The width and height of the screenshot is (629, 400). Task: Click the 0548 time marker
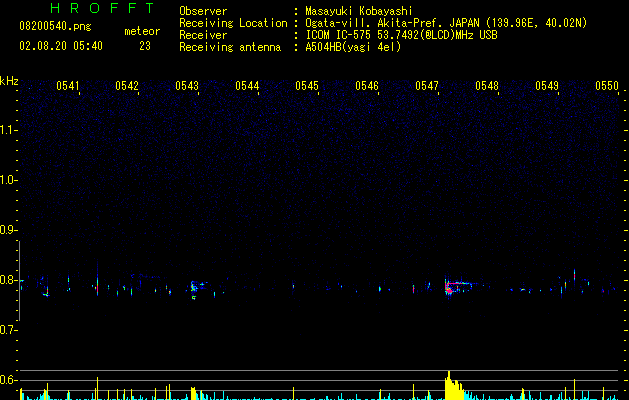487,86
